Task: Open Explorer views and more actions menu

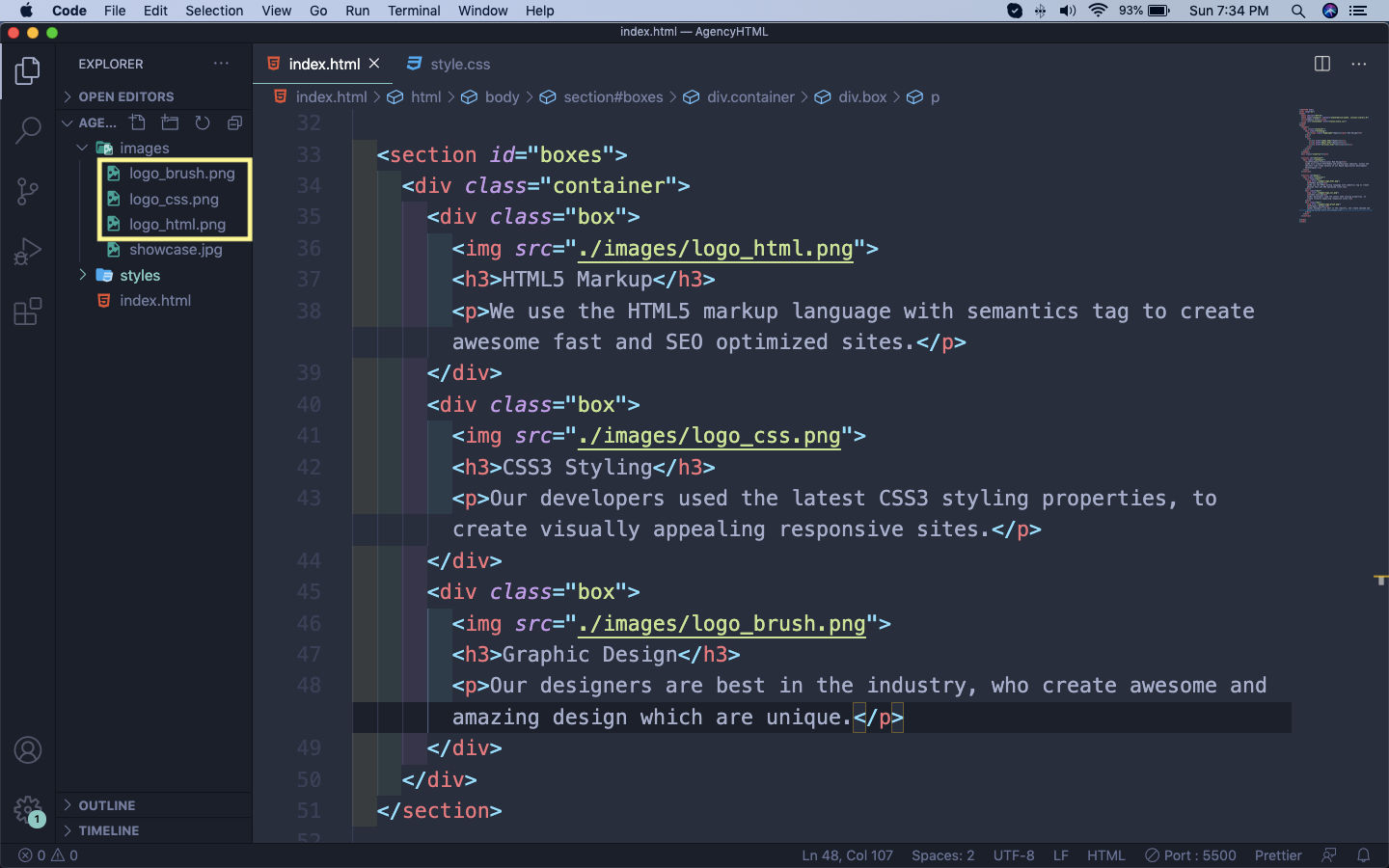Action: point(222,64)
